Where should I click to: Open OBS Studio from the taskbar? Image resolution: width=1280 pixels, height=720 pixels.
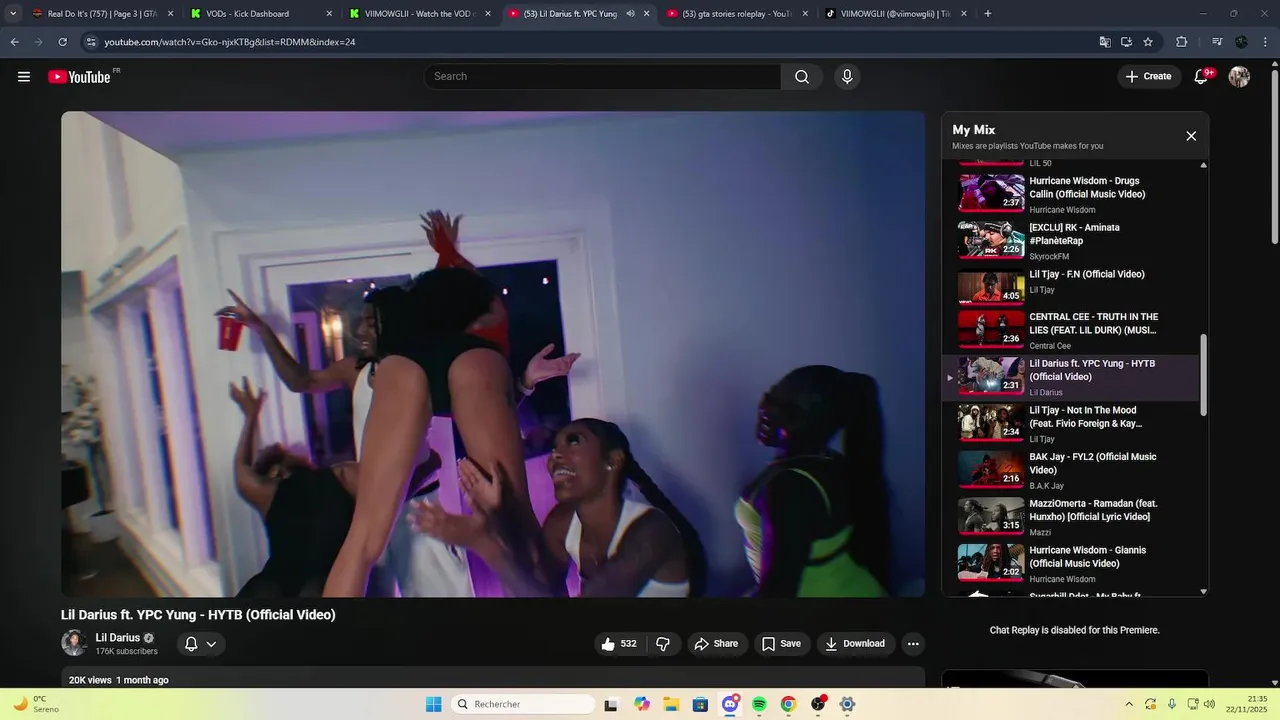pyautogui.click(x=818, y=704)
